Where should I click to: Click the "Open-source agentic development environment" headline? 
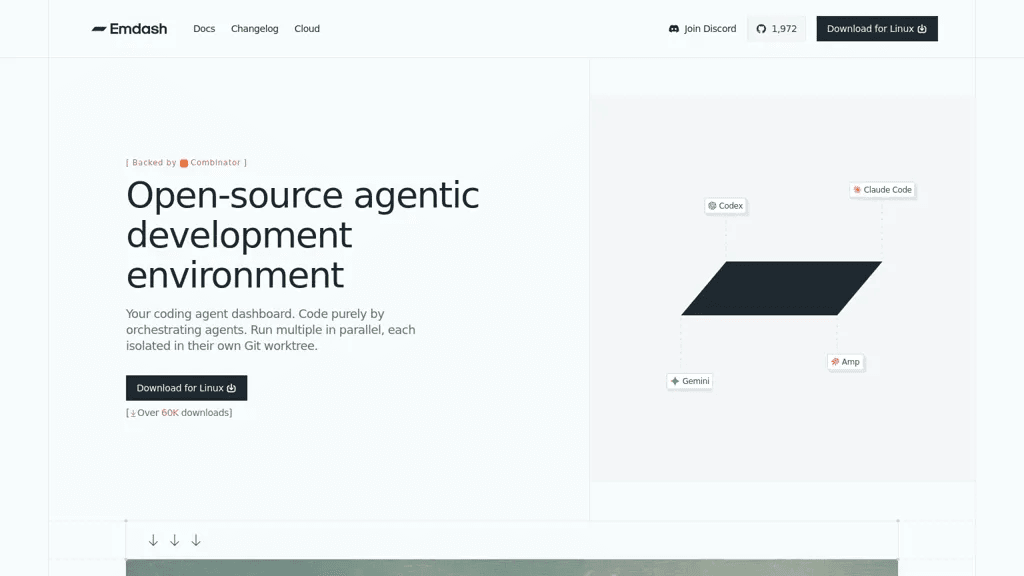pyautogui.click(x=302, y=234)
